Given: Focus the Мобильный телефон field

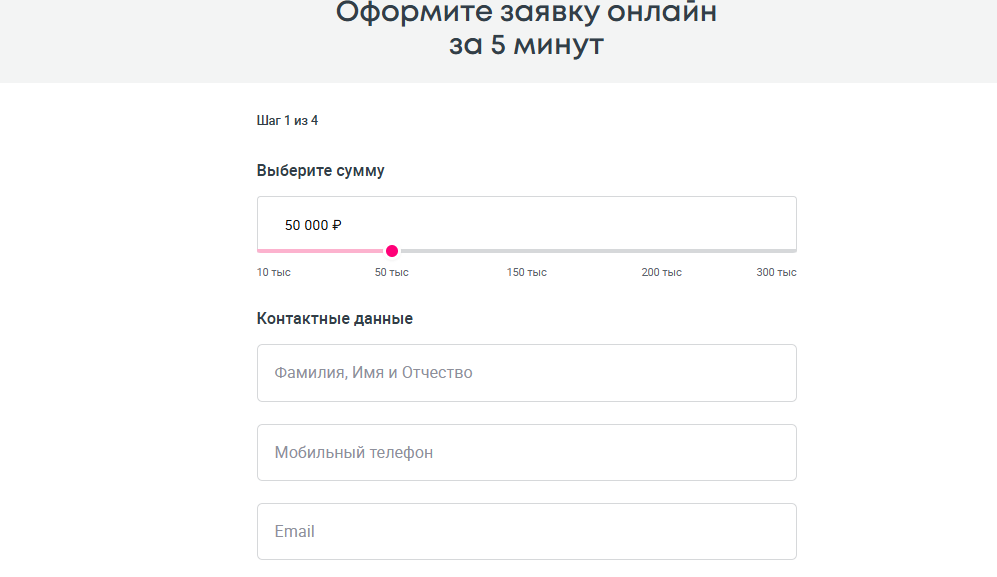Looking at the screenshot, I should pyautogui.click(x=526, y=453).
